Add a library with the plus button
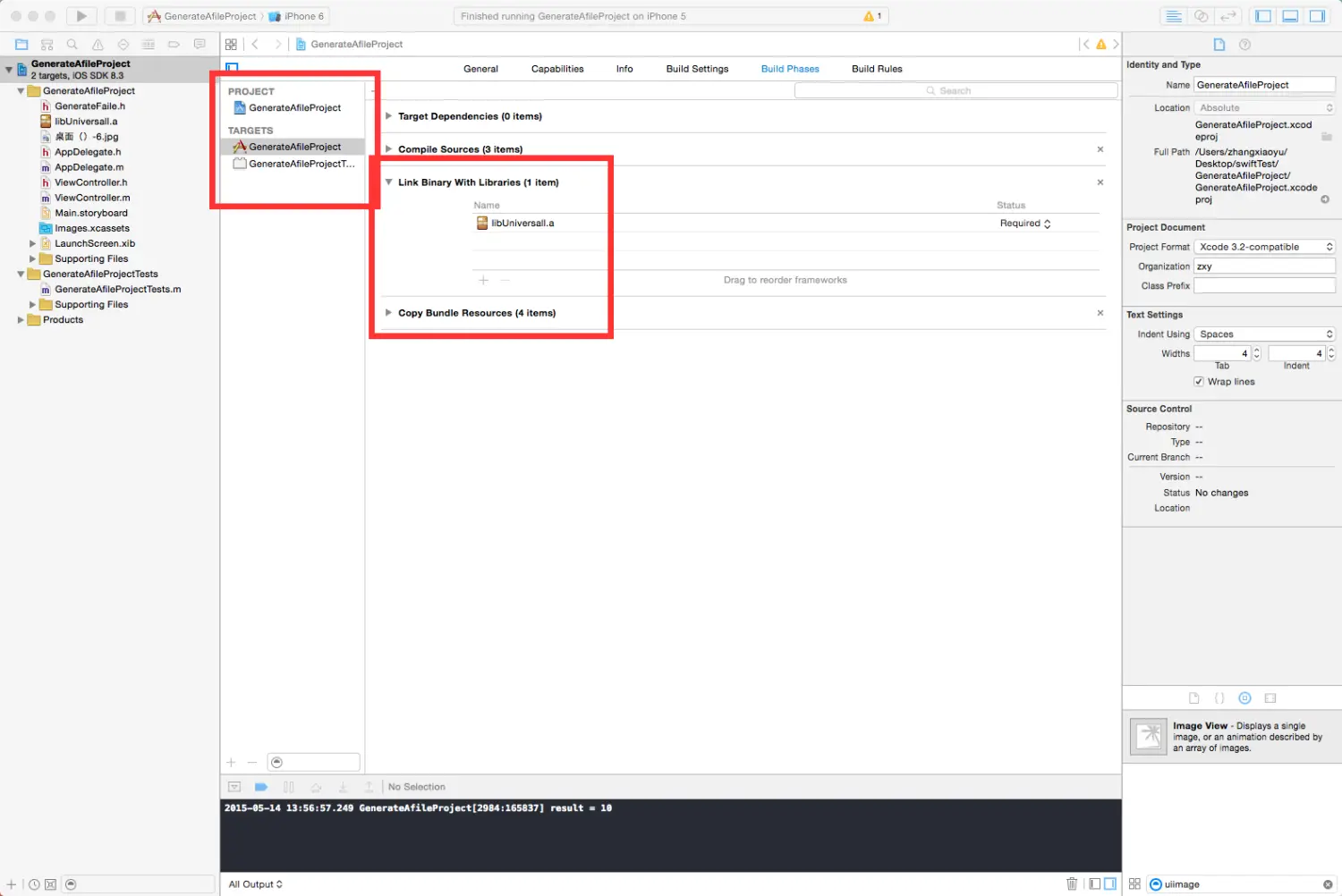The image size is (1342, 896). (483, 281)
